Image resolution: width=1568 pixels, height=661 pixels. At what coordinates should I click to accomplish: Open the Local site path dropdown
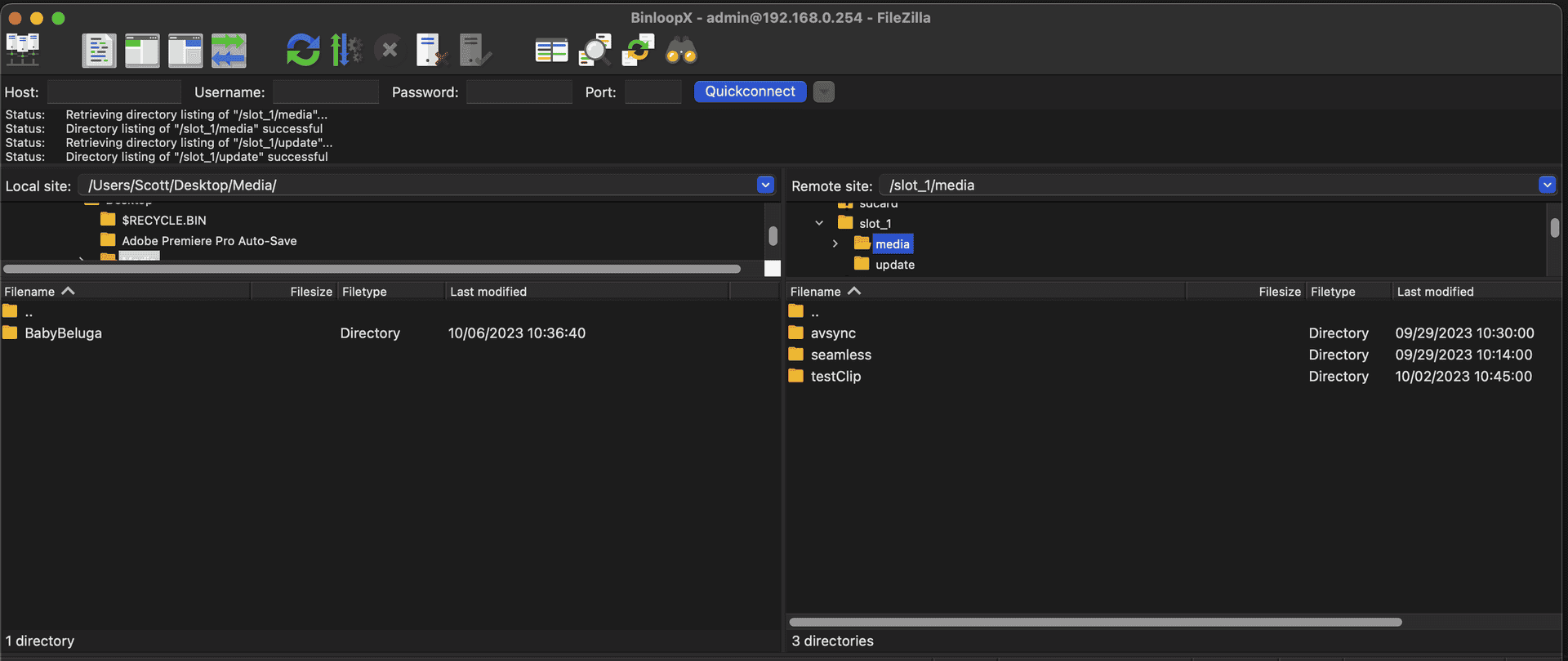coord(765,185)
